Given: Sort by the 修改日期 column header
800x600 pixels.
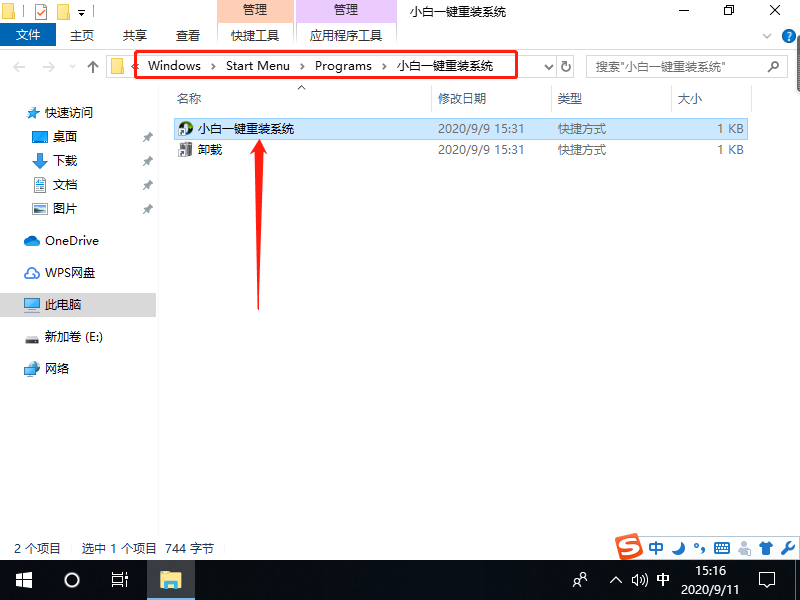Looking at the screenshot, I should (462, 98).
